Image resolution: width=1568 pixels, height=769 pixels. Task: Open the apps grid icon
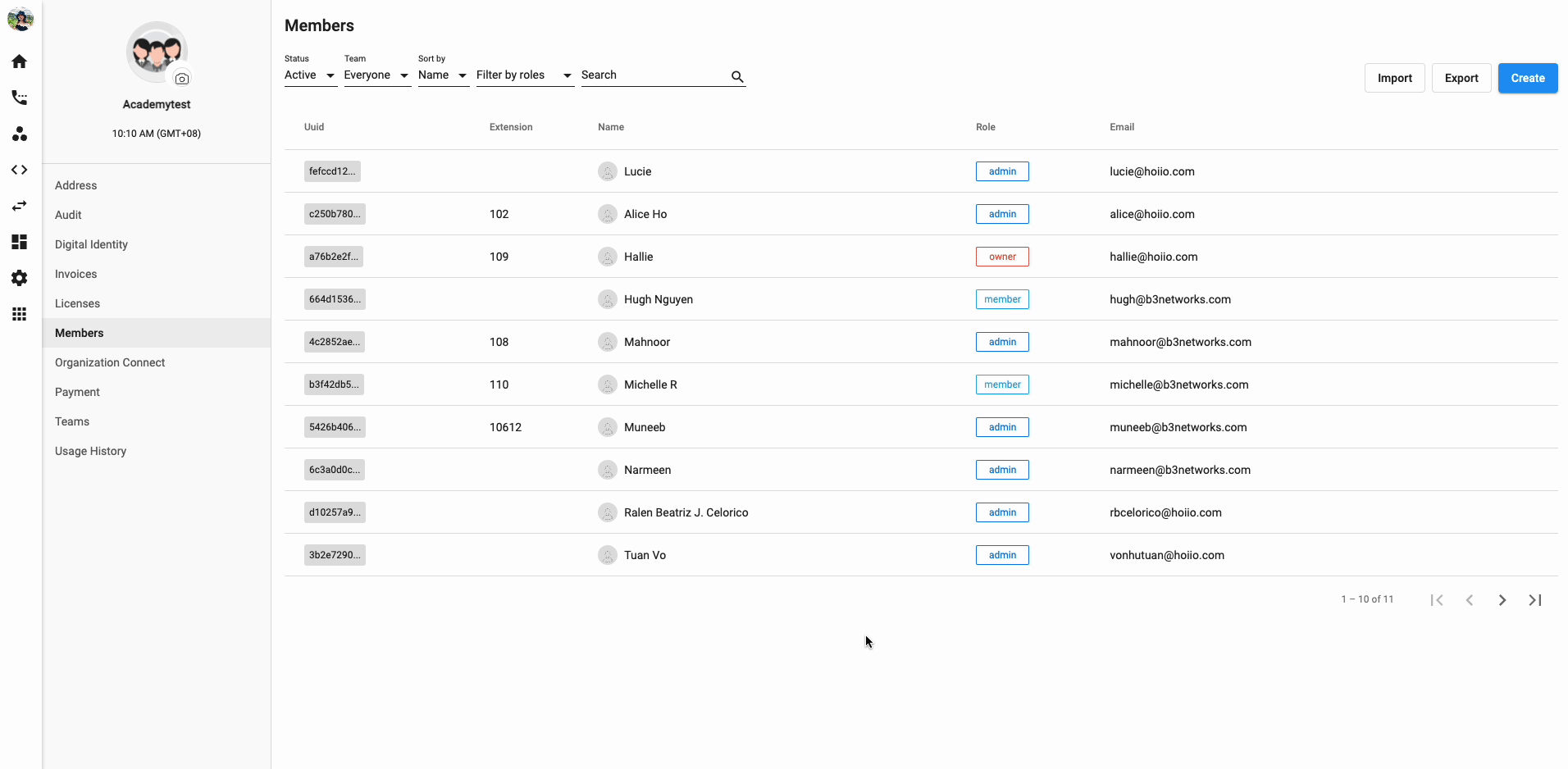(x=20, y=314)
